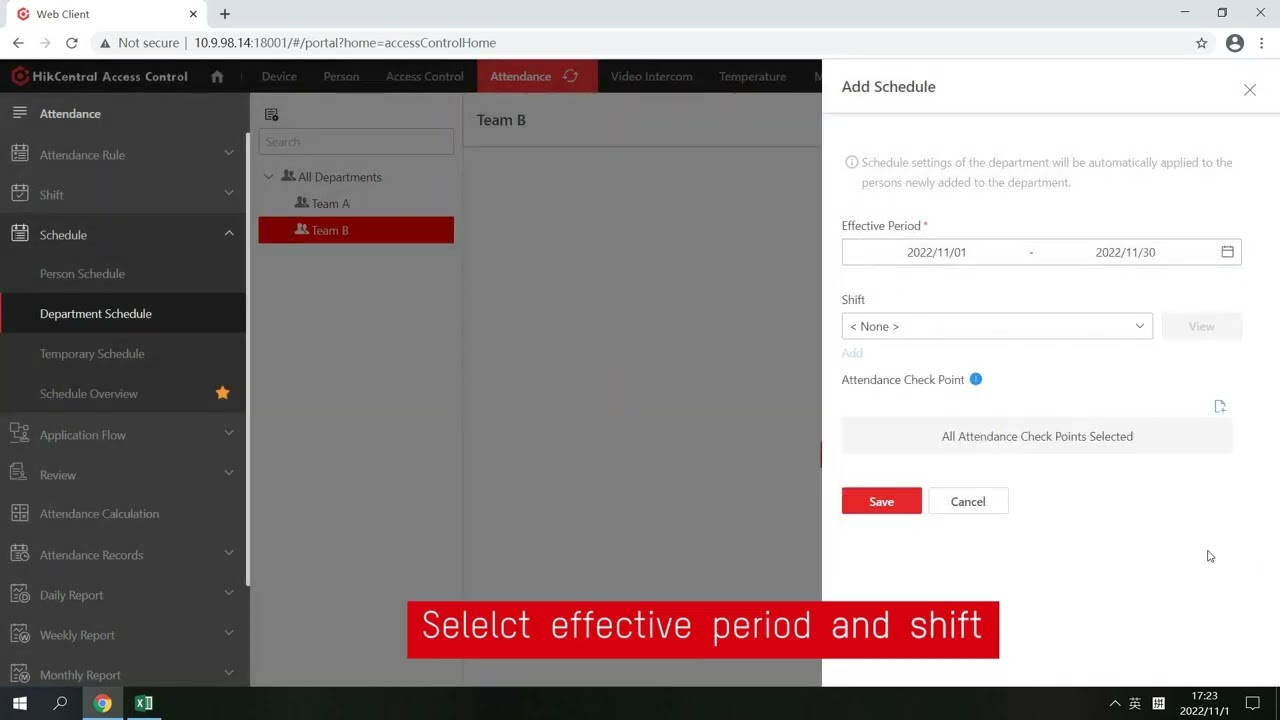Click the taskbar search icon

[60, 703]
